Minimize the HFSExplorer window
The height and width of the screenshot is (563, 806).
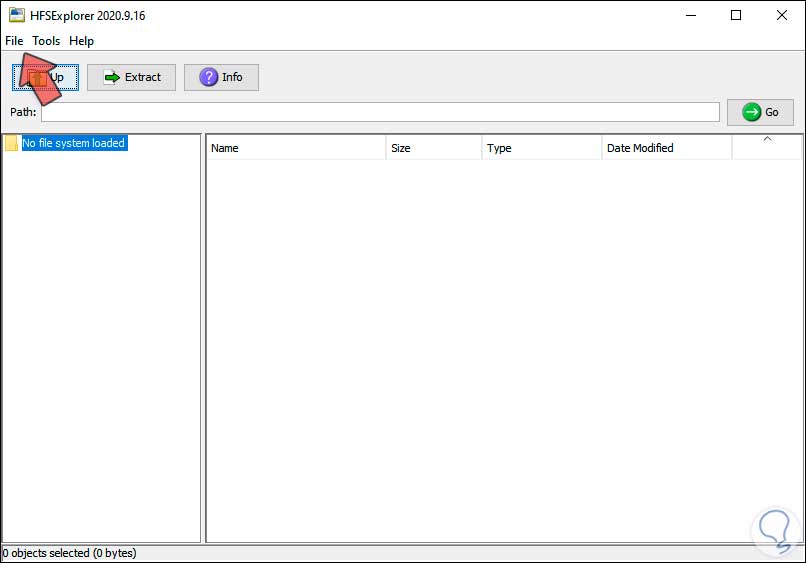pos(691,15)
